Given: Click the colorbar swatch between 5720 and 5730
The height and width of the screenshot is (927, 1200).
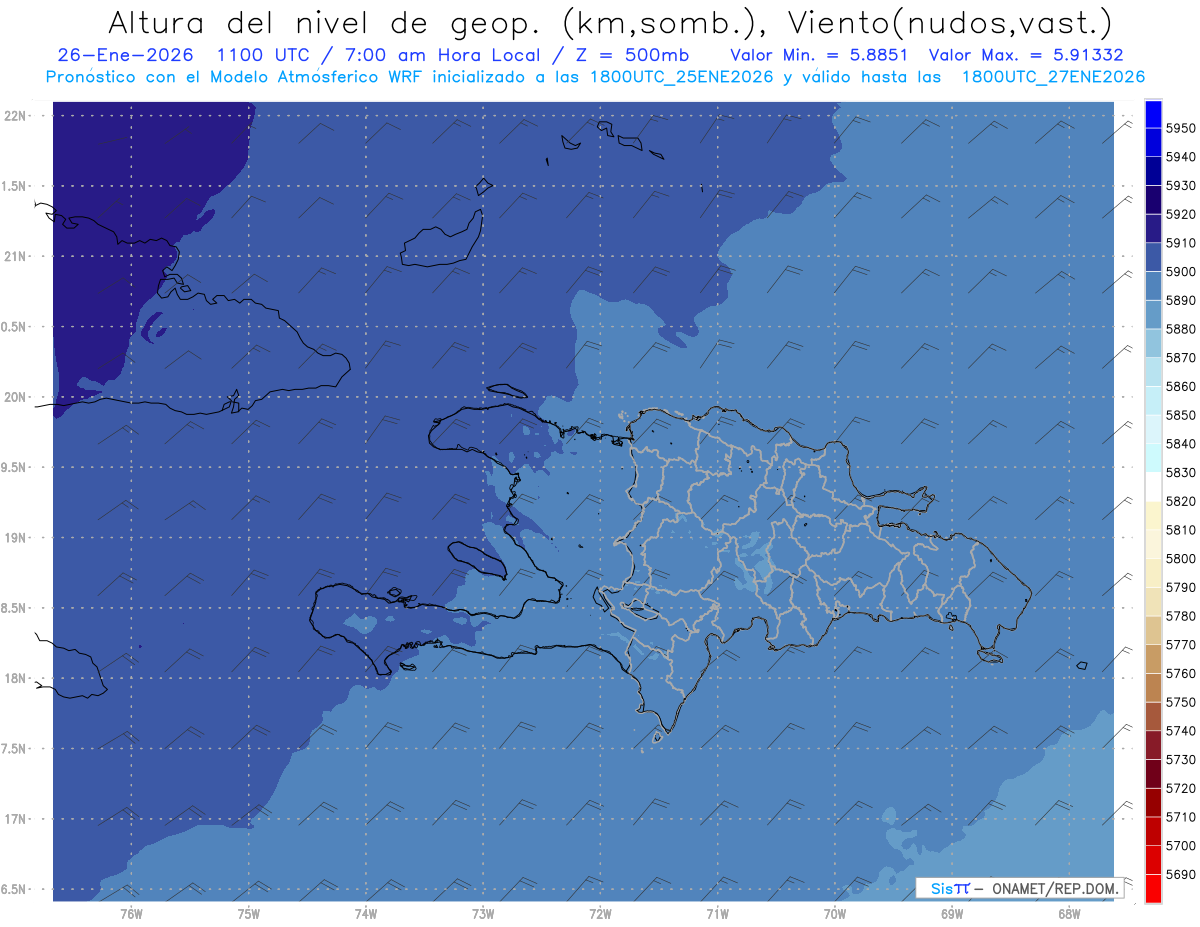Looking at the screenshot, I should click(x=1153, y=773).
